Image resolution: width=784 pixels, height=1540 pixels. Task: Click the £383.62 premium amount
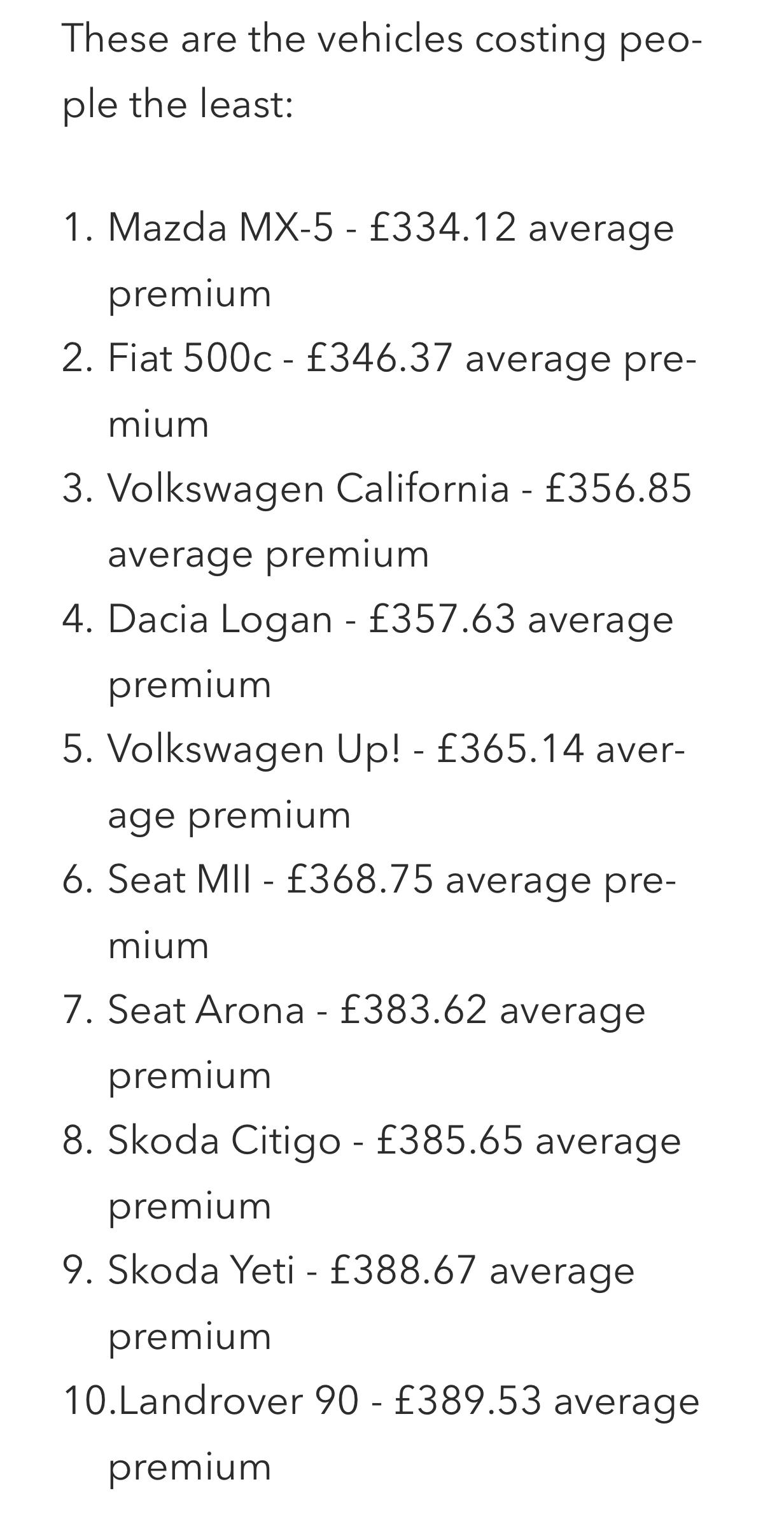click(414, 1010)
